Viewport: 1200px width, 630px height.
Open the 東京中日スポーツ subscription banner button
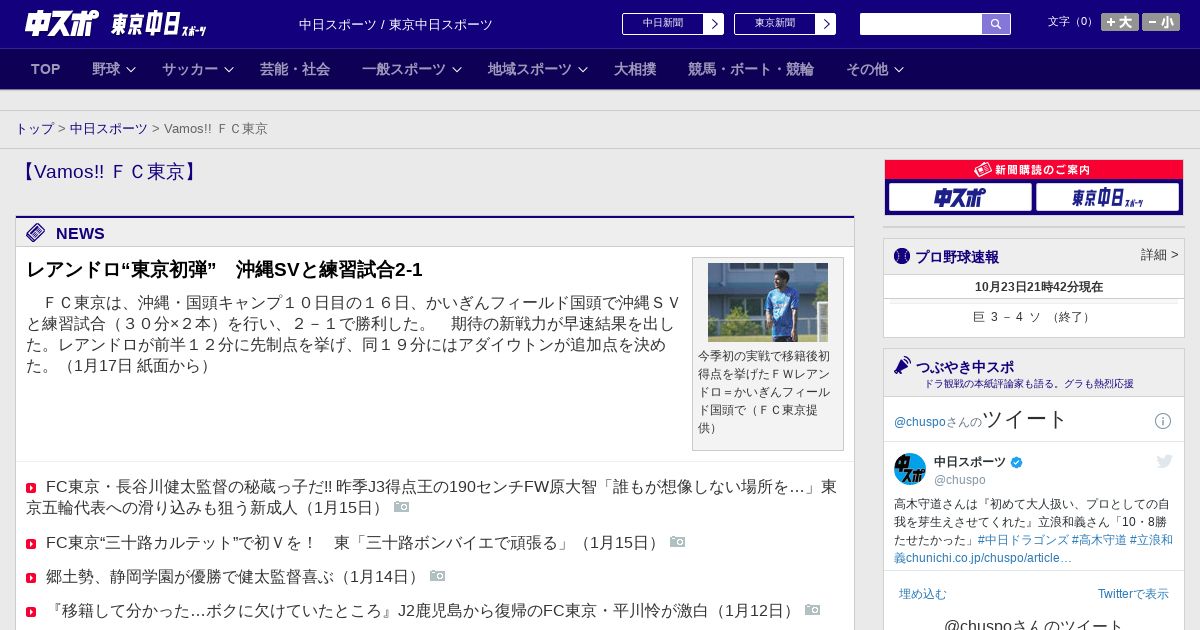pos(1107,197)
